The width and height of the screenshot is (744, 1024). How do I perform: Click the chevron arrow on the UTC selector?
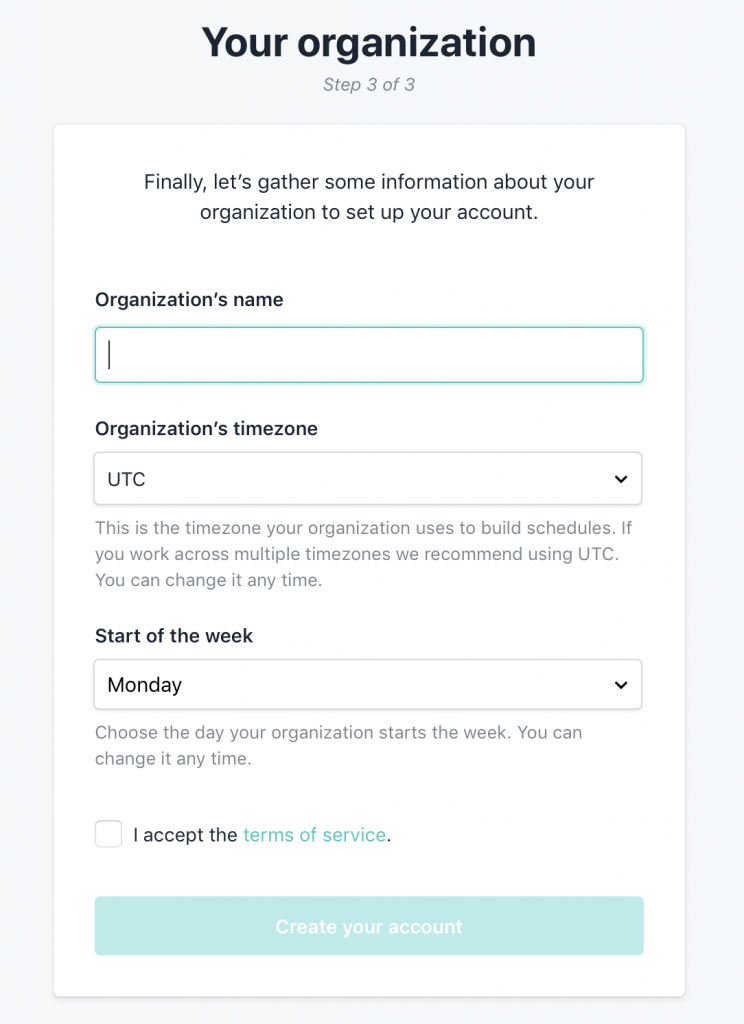621,479
